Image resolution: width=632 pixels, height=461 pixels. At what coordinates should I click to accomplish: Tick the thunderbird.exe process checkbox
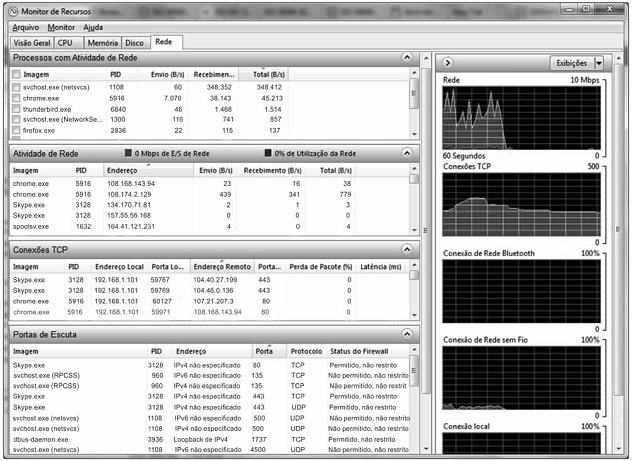[16, 109]
